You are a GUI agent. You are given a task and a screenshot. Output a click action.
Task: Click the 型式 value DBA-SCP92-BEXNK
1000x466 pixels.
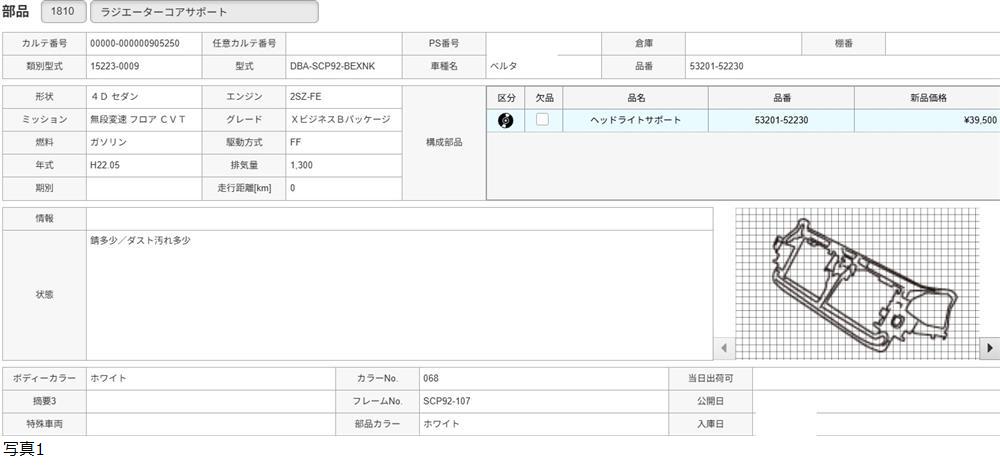(x=343, y=67)
